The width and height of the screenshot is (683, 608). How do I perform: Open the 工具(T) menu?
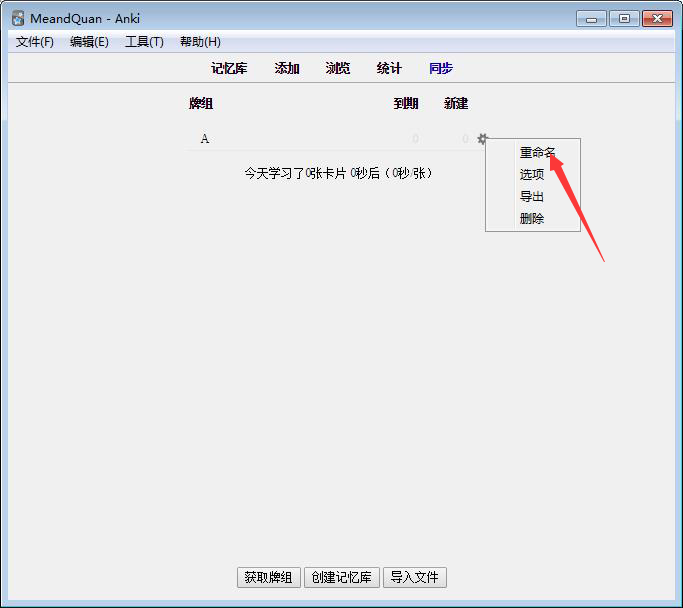(x=144, y=42)
